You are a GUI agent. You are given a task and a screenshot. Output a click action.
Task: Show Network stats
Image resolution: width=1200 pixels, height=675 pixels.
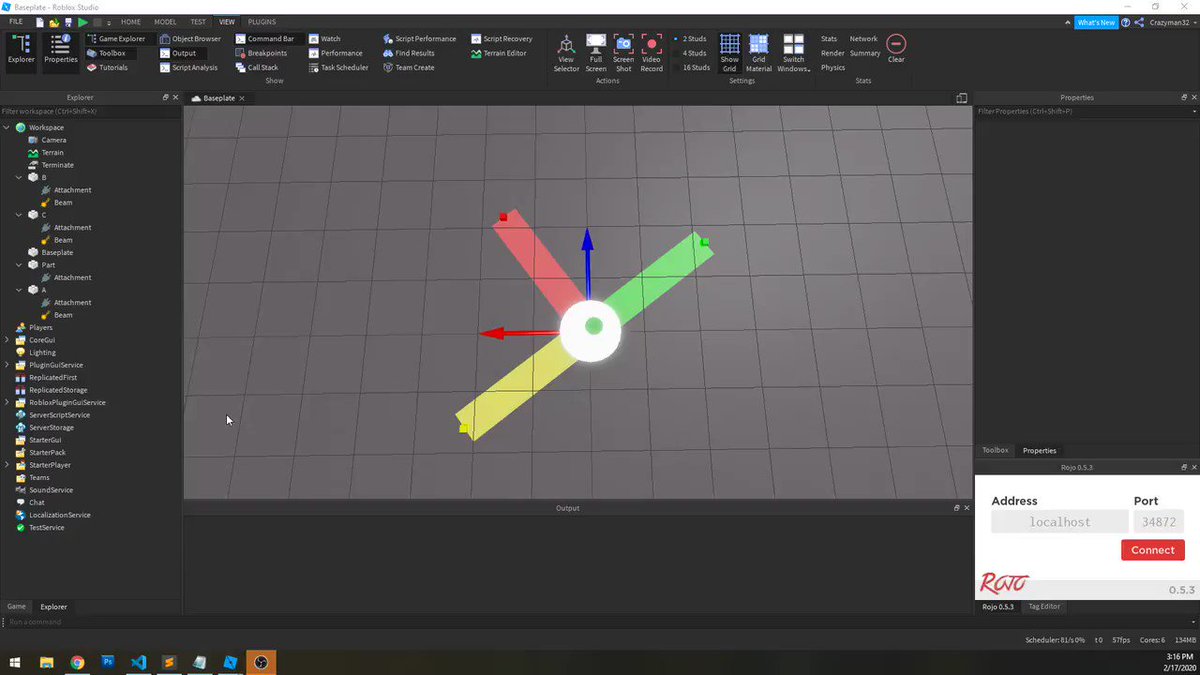(863, 39)
